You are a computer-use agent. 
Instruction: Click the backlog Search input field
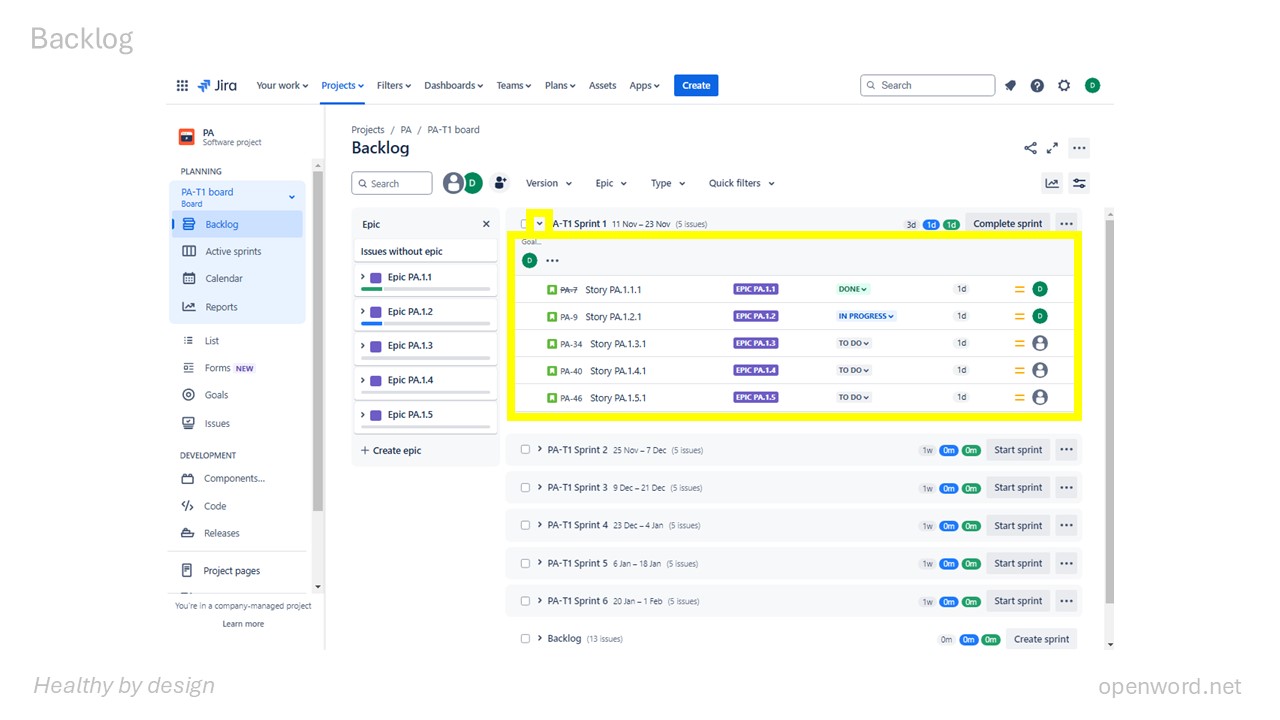pos(392,183)
